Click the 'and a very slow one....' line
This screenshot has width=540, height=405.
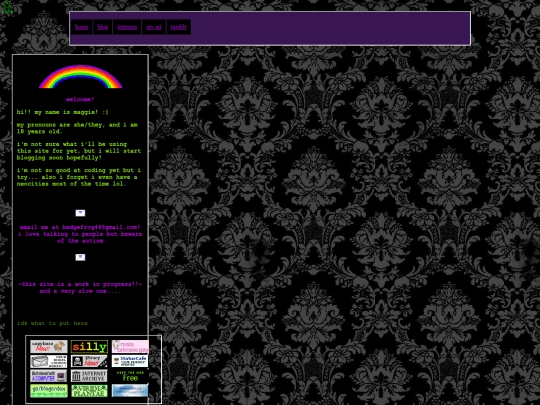(80, 291)
